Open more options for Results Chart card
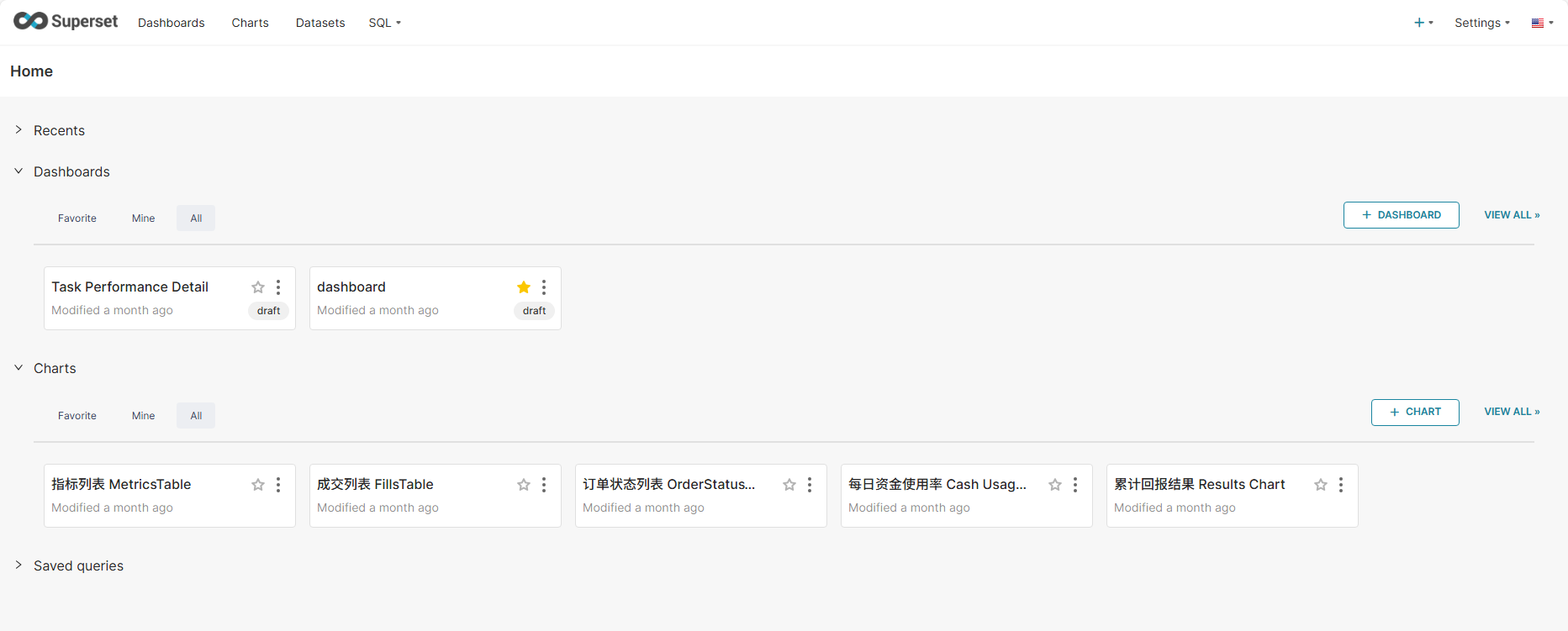 click(x=1341, y=485)
